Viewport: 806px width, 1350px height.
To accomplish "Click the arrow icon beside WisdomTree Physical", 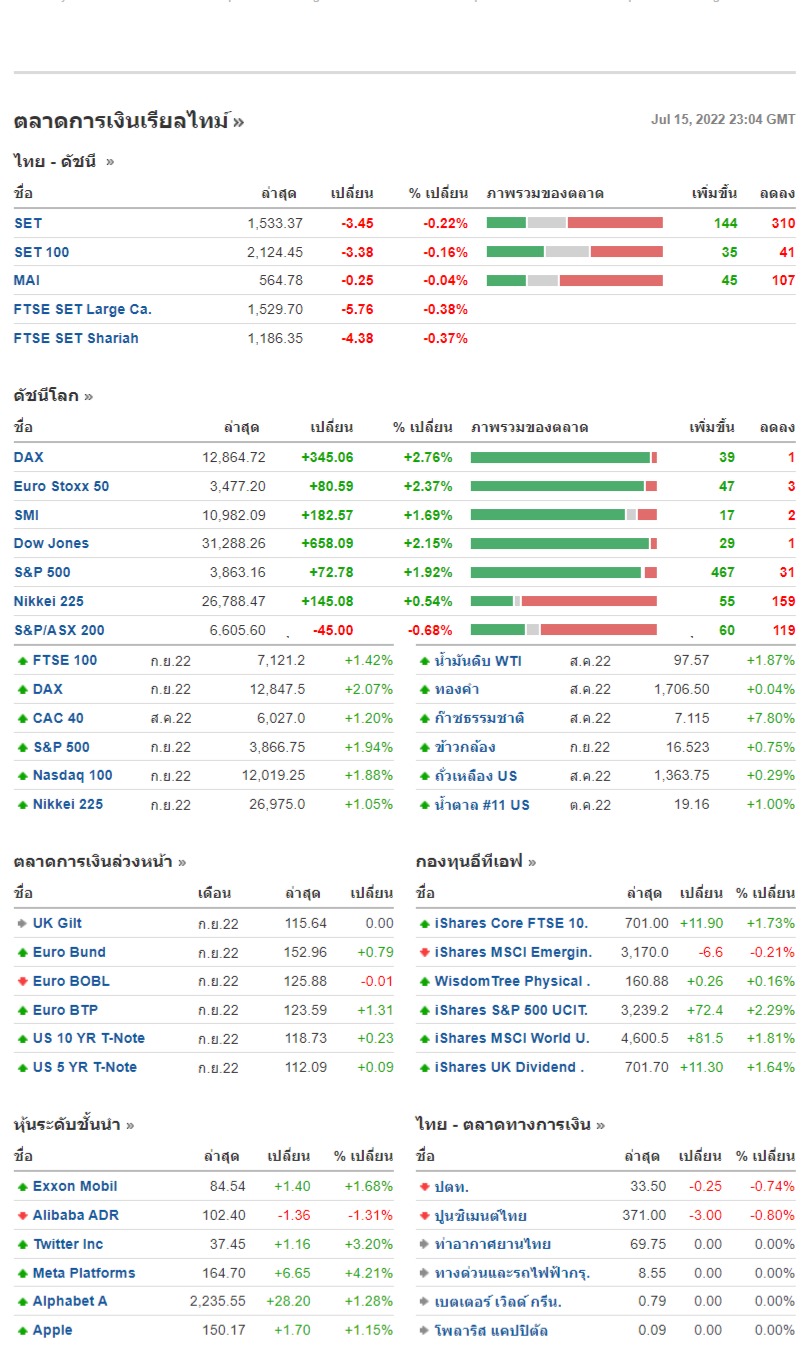I will (425, 981).
